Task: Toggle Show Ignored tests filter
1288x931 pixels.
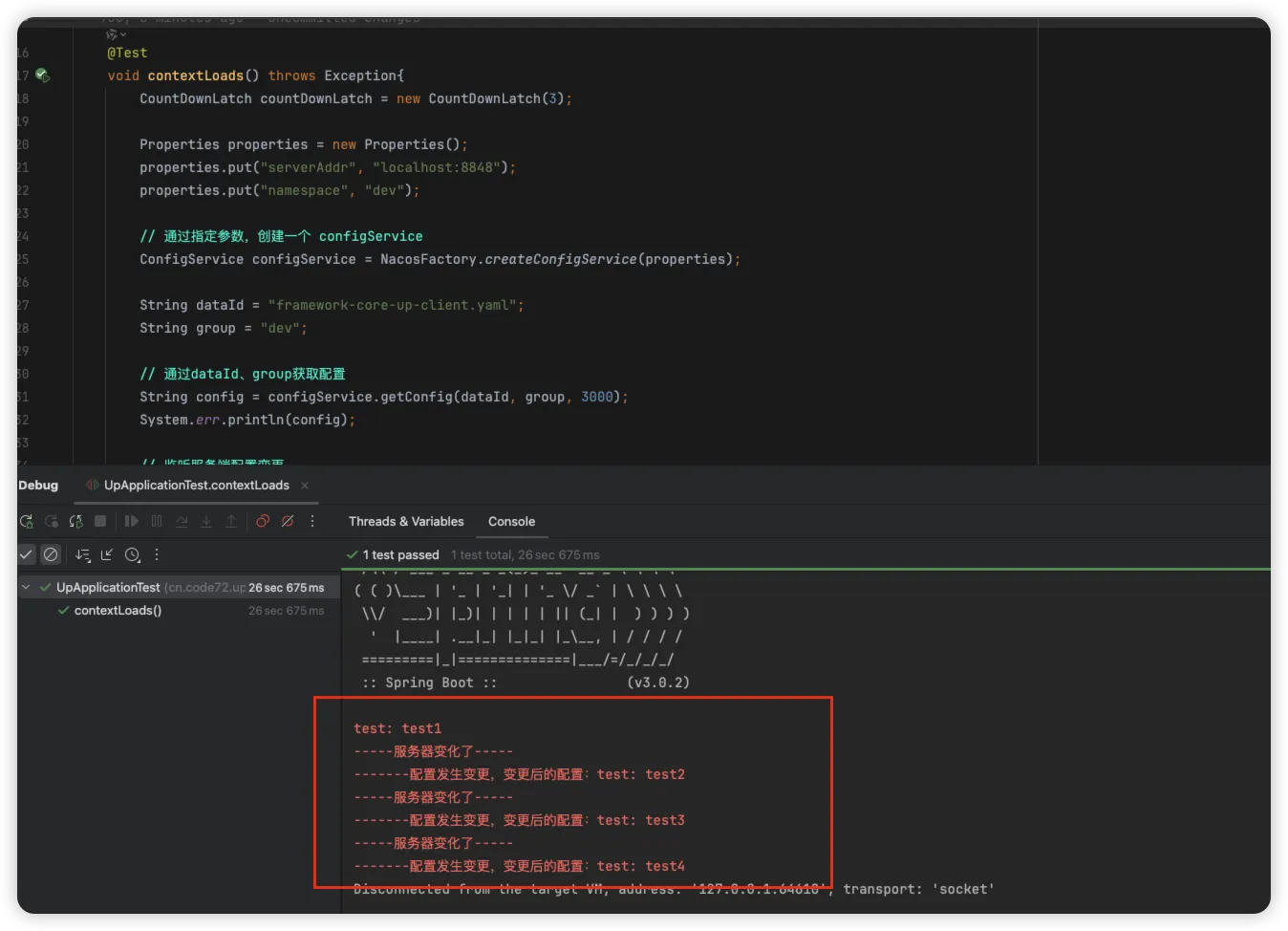Action: point(52,554)
